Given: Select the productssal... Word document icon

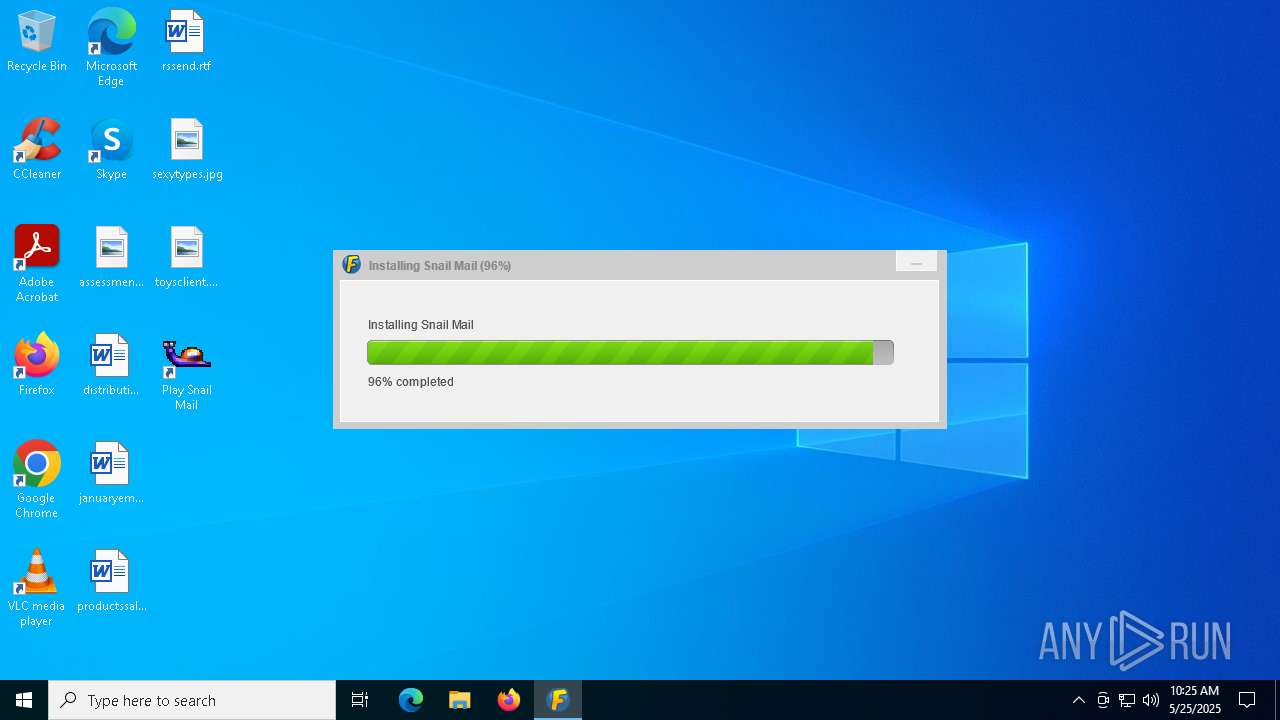Looking at the screenshot, I should 111,582.
